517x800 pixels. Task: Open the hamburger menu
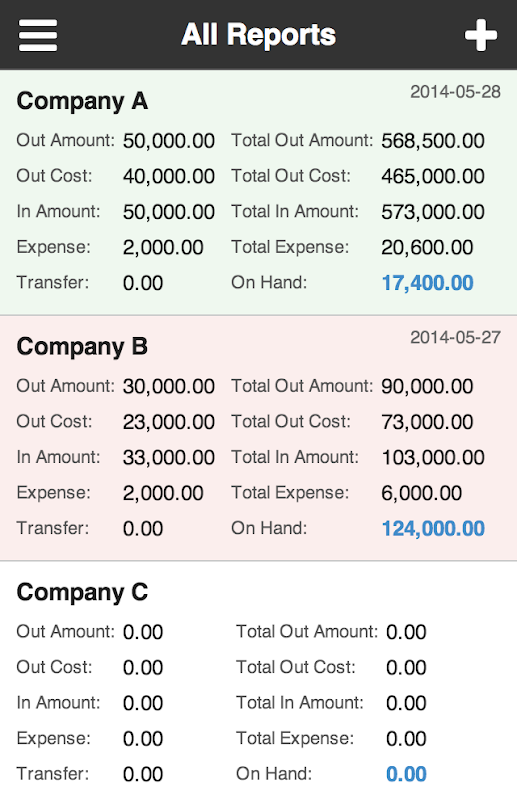tap(38, 35)
